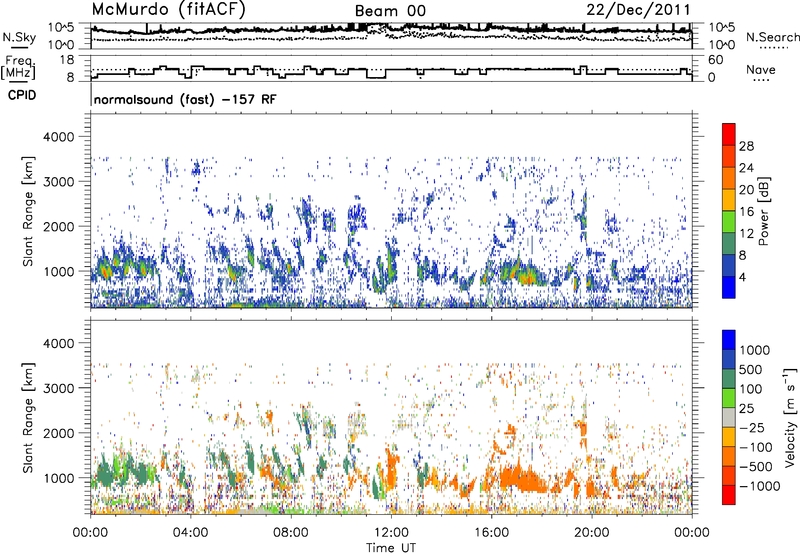Click the Beam 00 label

(x=390, y=11)
